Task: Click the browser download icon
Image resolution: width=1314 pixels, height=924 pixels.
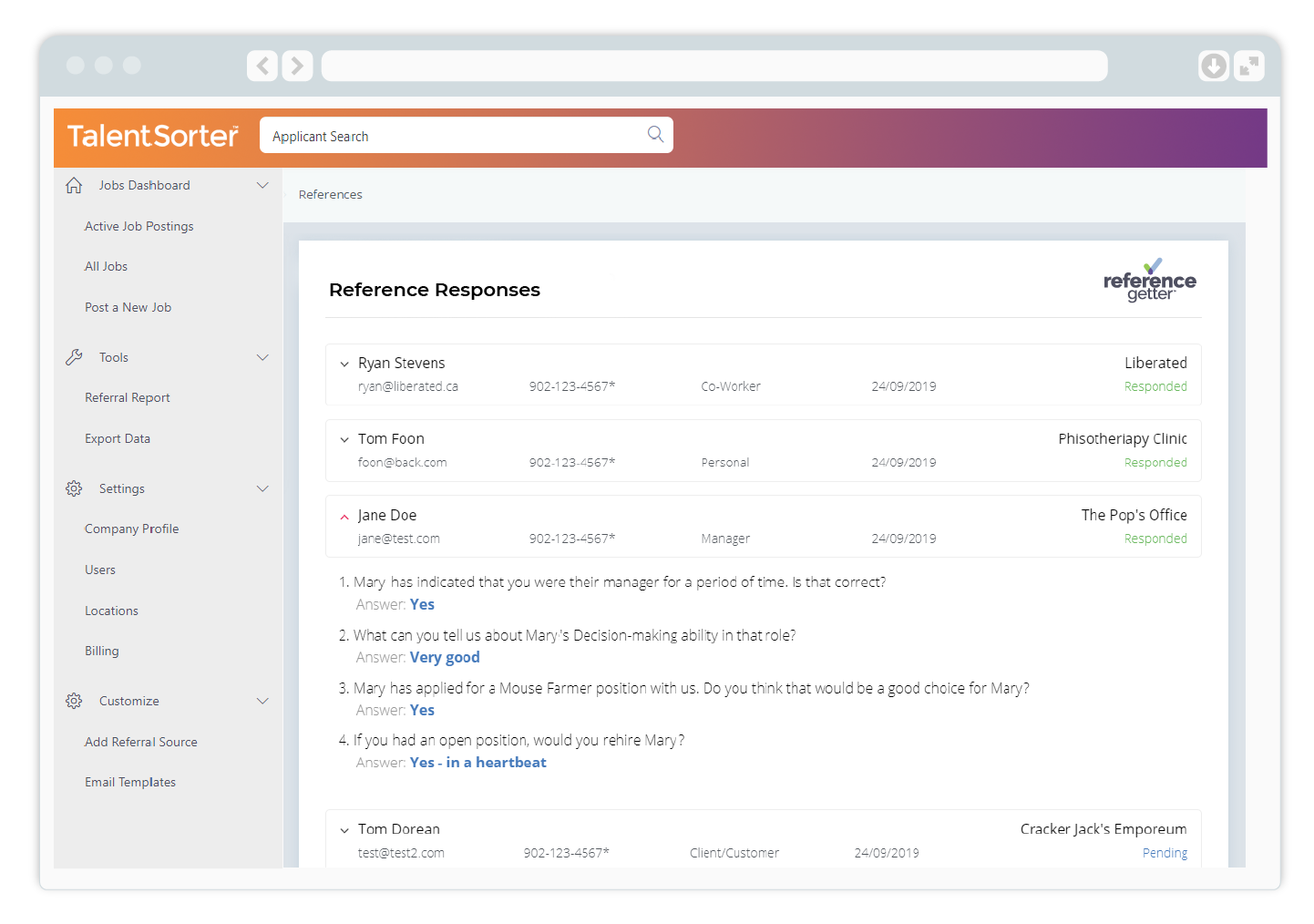Action: click(x=1213, y=66)
